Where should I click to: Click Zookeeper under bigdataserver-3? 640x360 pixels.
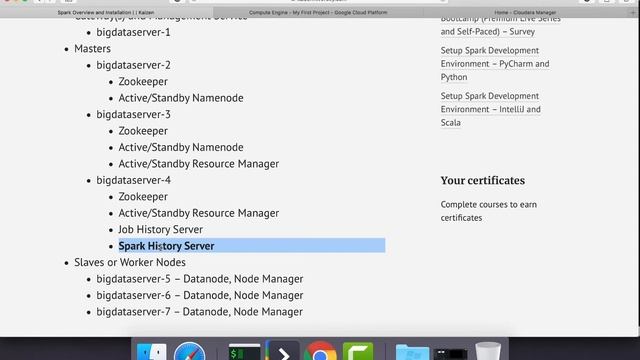click(143, 131)
